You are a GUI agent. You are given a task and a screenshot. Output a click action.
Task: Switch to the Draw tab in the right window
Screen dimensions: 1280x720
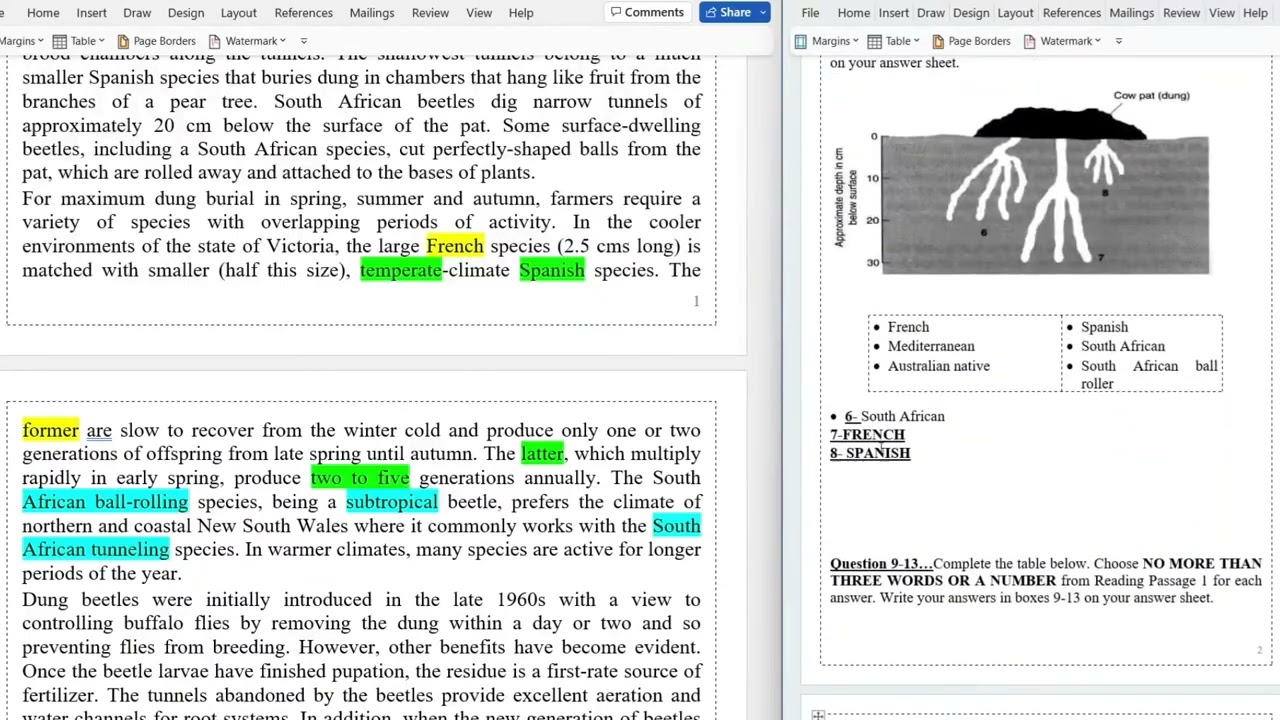(930, 12)
